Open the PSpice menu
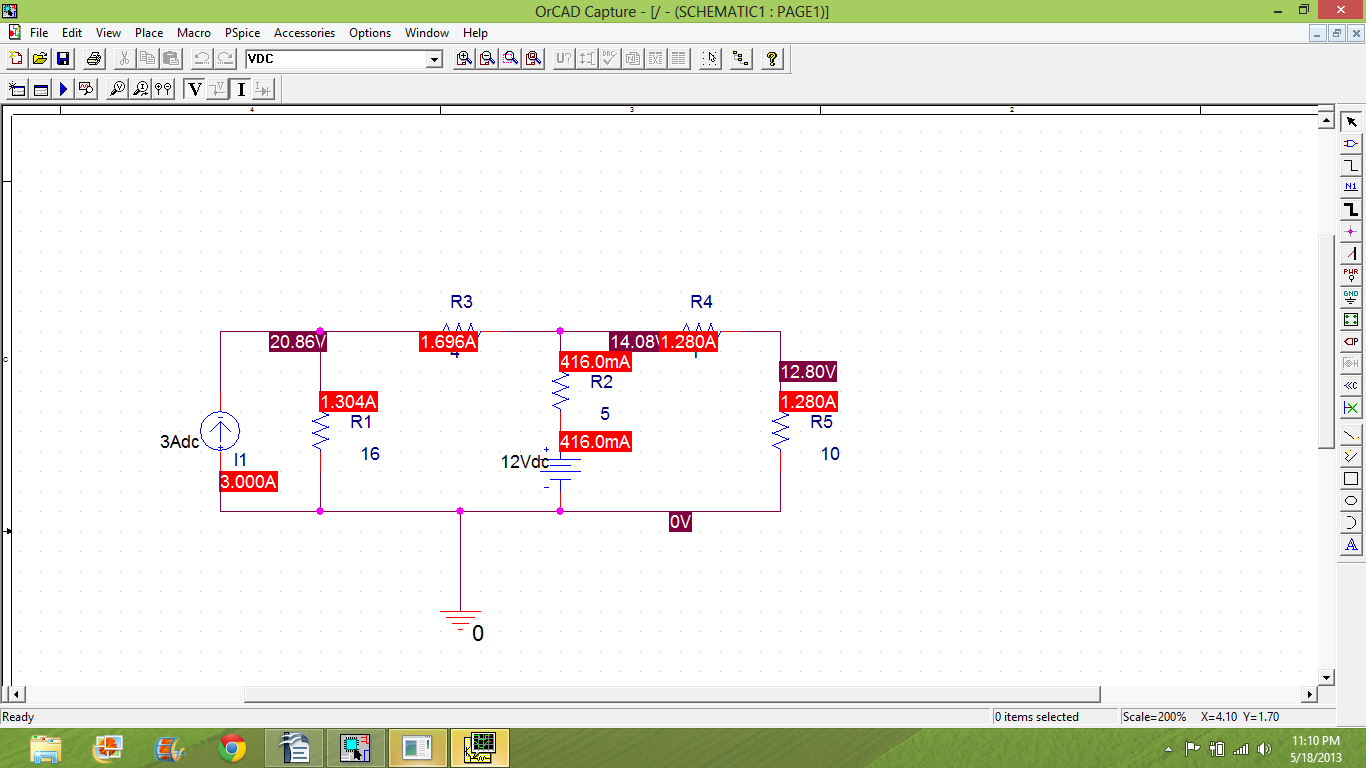This screenshot has height=768, width=1366. 242,33
